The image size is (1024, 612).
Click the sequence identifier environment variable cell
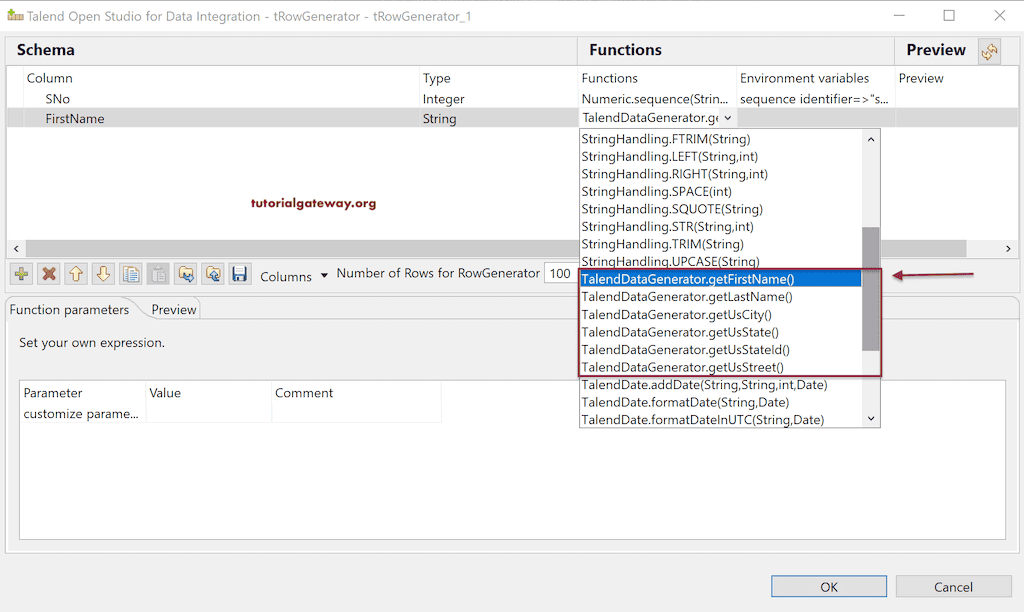point(814,99)
